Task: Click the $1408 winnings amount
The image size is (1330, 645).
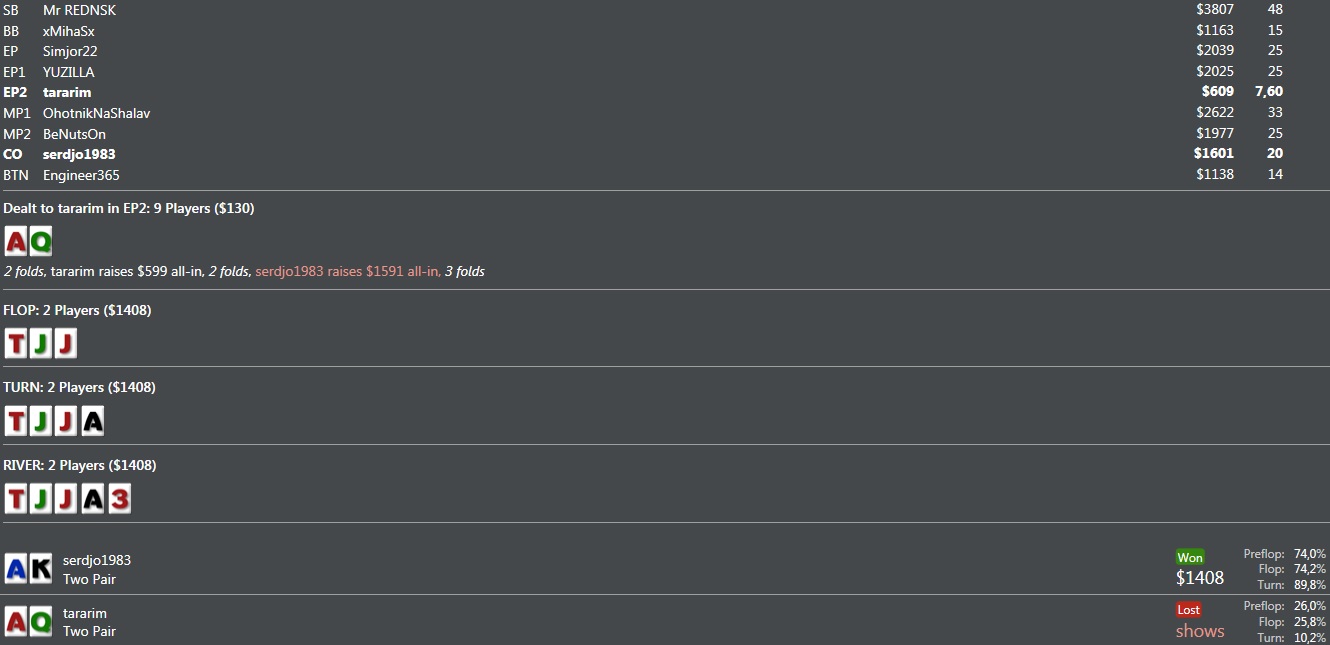Action: (1200, 577)
